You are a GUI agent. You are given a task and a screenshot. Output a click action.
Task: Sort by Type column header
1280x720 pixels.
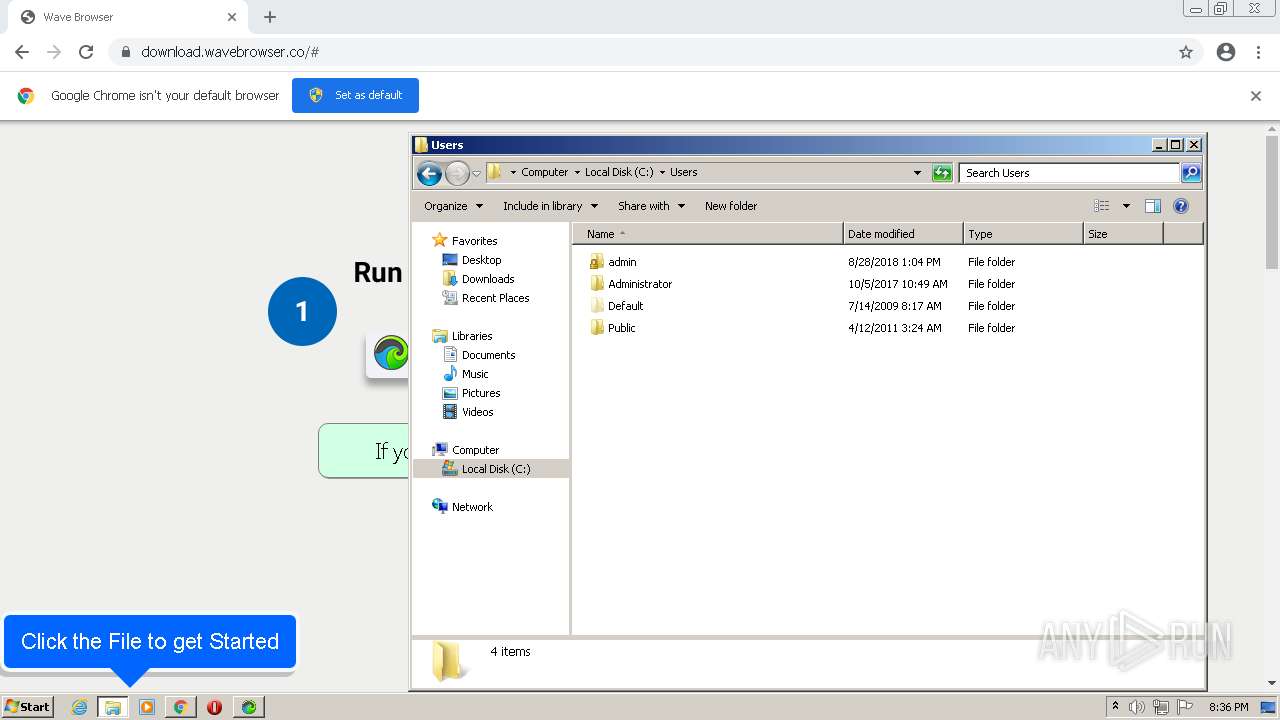pos(1023,234)
